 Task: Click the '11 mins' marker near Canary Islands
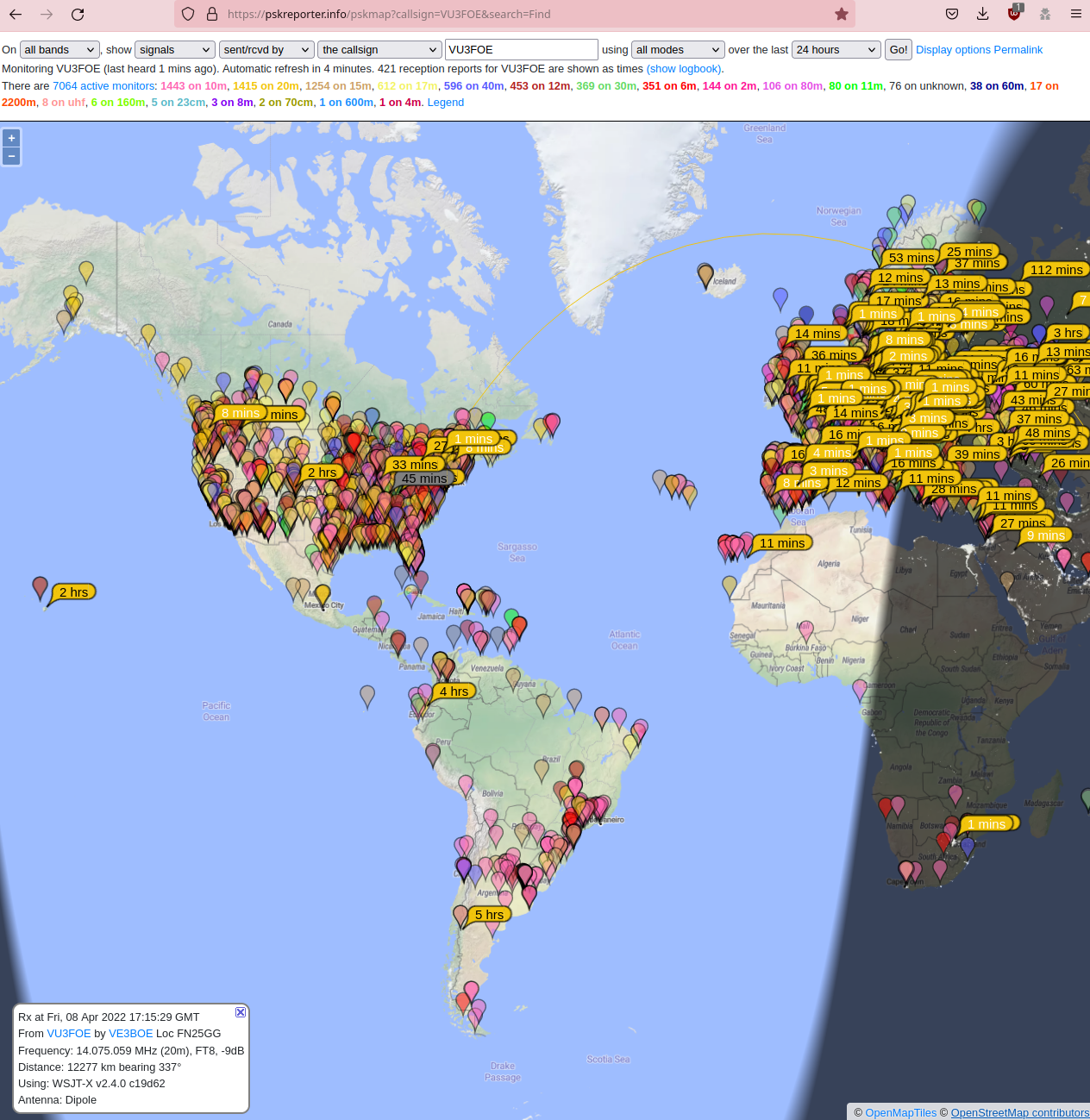(782, 543)
